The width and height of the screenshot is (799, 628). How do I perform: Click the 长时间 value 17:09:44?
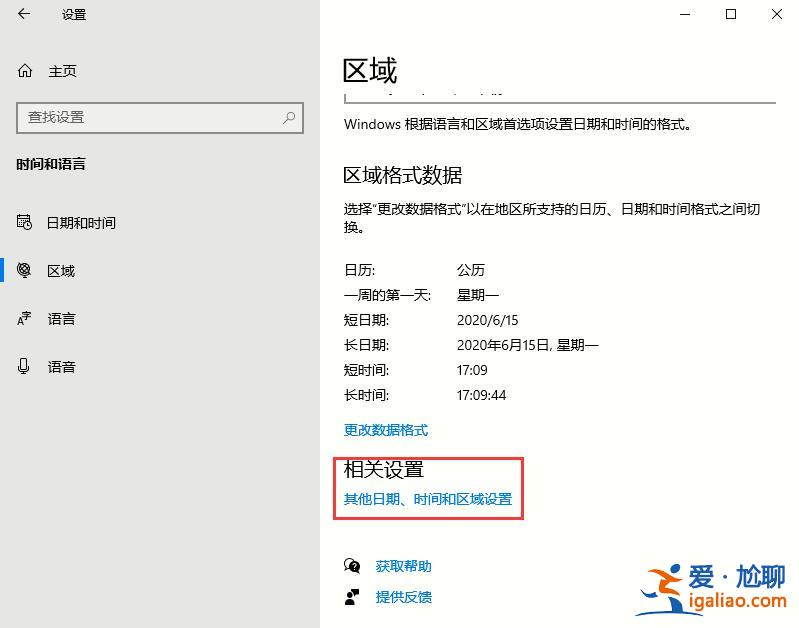tap(481, 395)
